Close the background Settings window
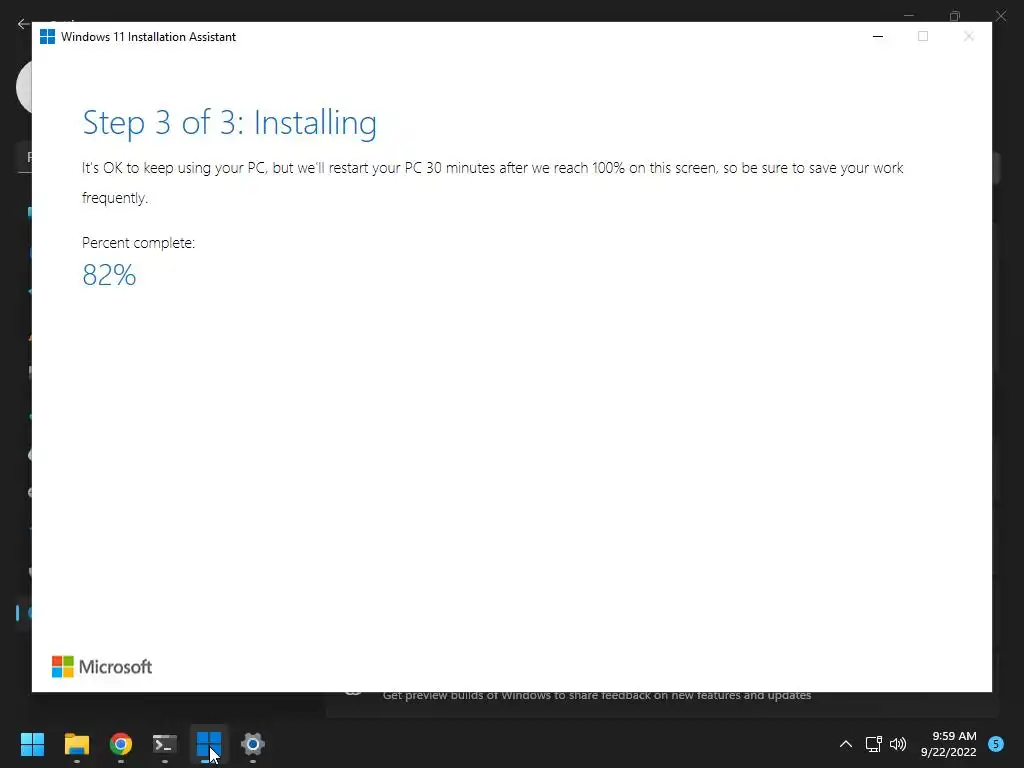Screen dimensions: 1024x768 (1001, 15)
